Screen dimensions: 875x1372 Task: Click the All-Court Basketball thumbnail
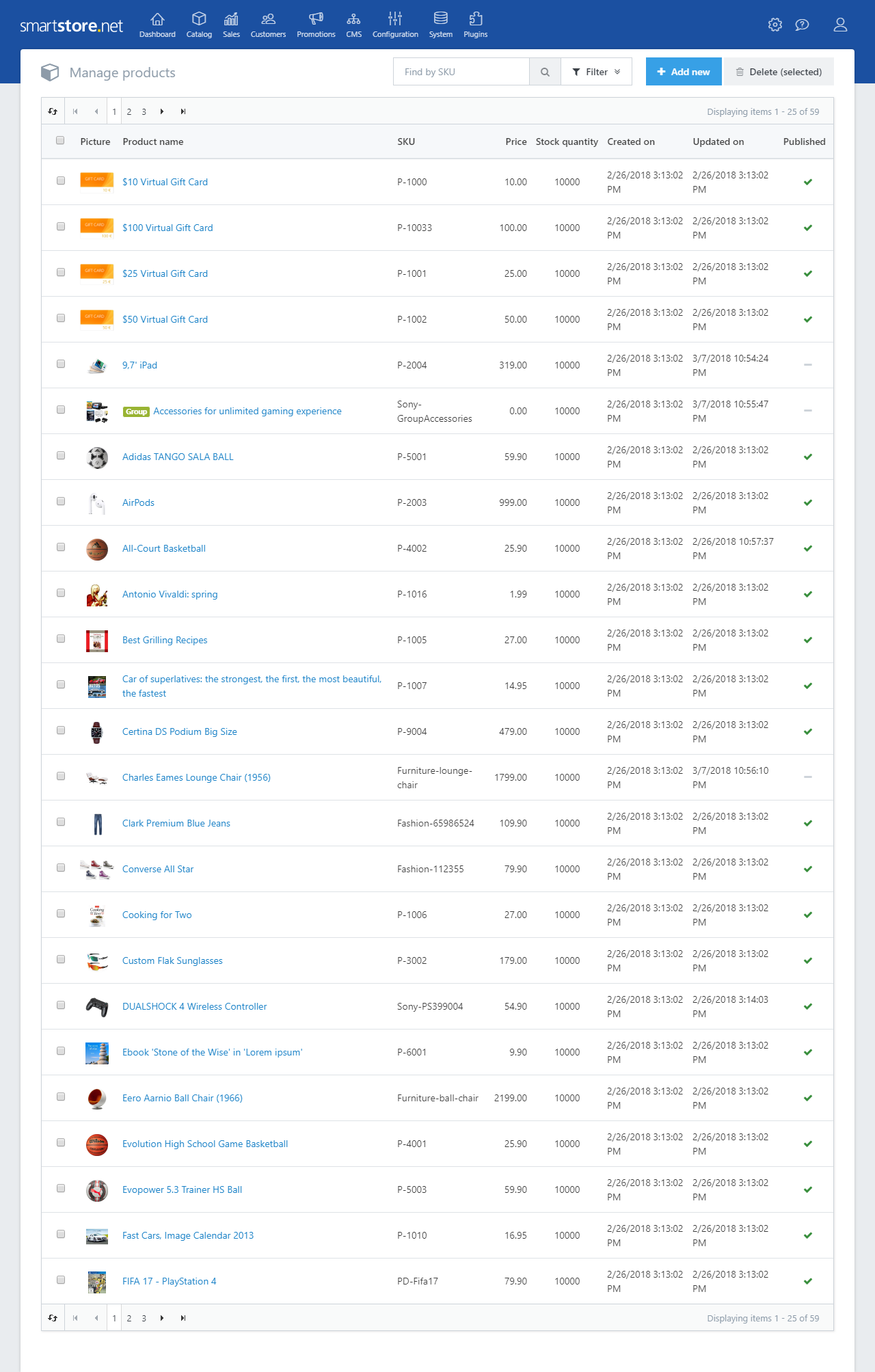point(97,549)
